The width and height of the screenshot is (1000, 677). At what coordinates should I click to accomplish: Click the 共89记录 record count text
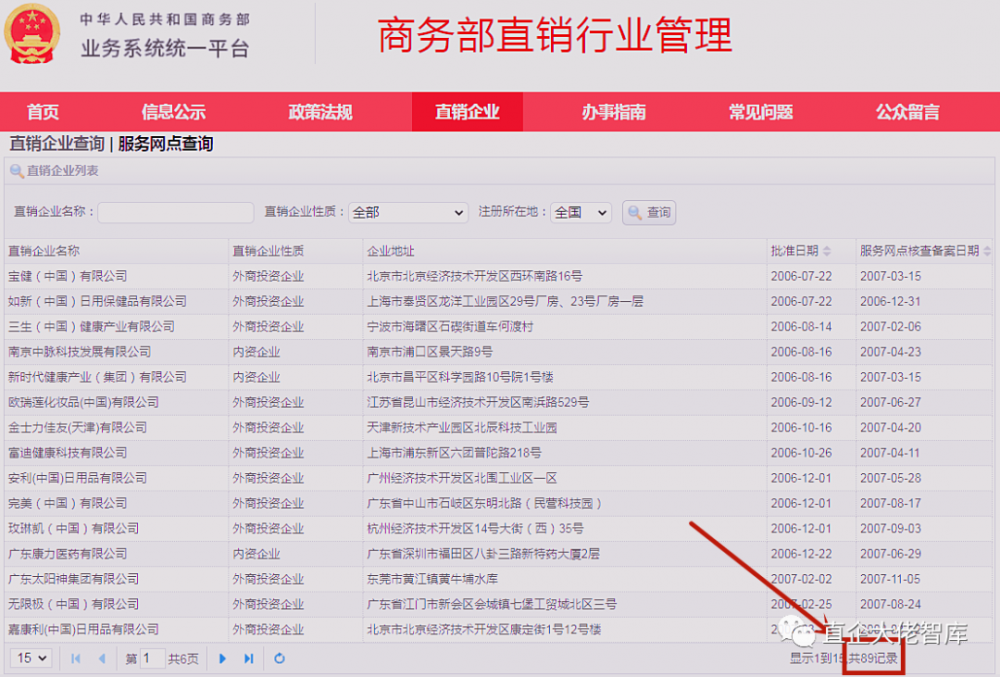872,659
